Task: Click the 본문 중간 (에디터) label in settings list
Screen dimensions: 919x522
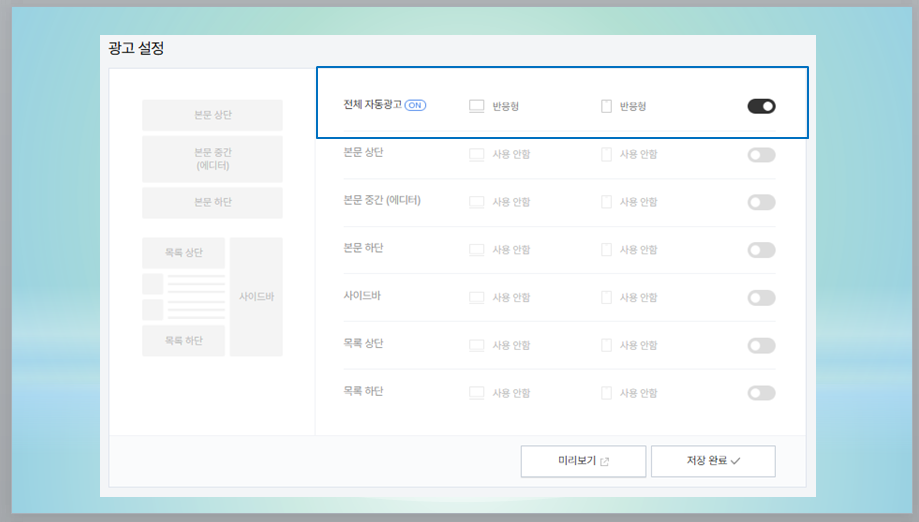Action: 382,200
